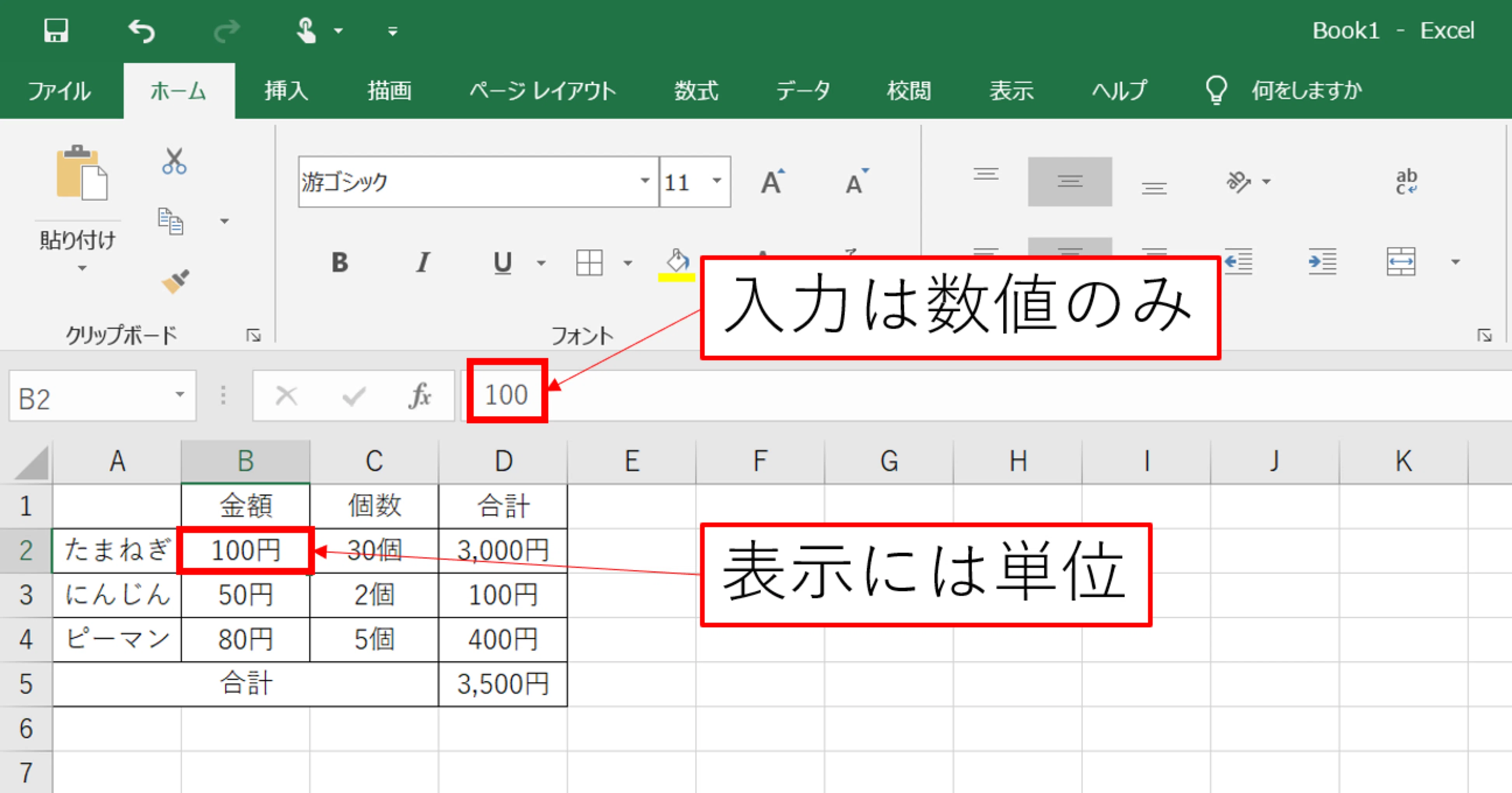The image size is (1512, 793).
Task: Increase font size with large A
Action: [772, 181]
